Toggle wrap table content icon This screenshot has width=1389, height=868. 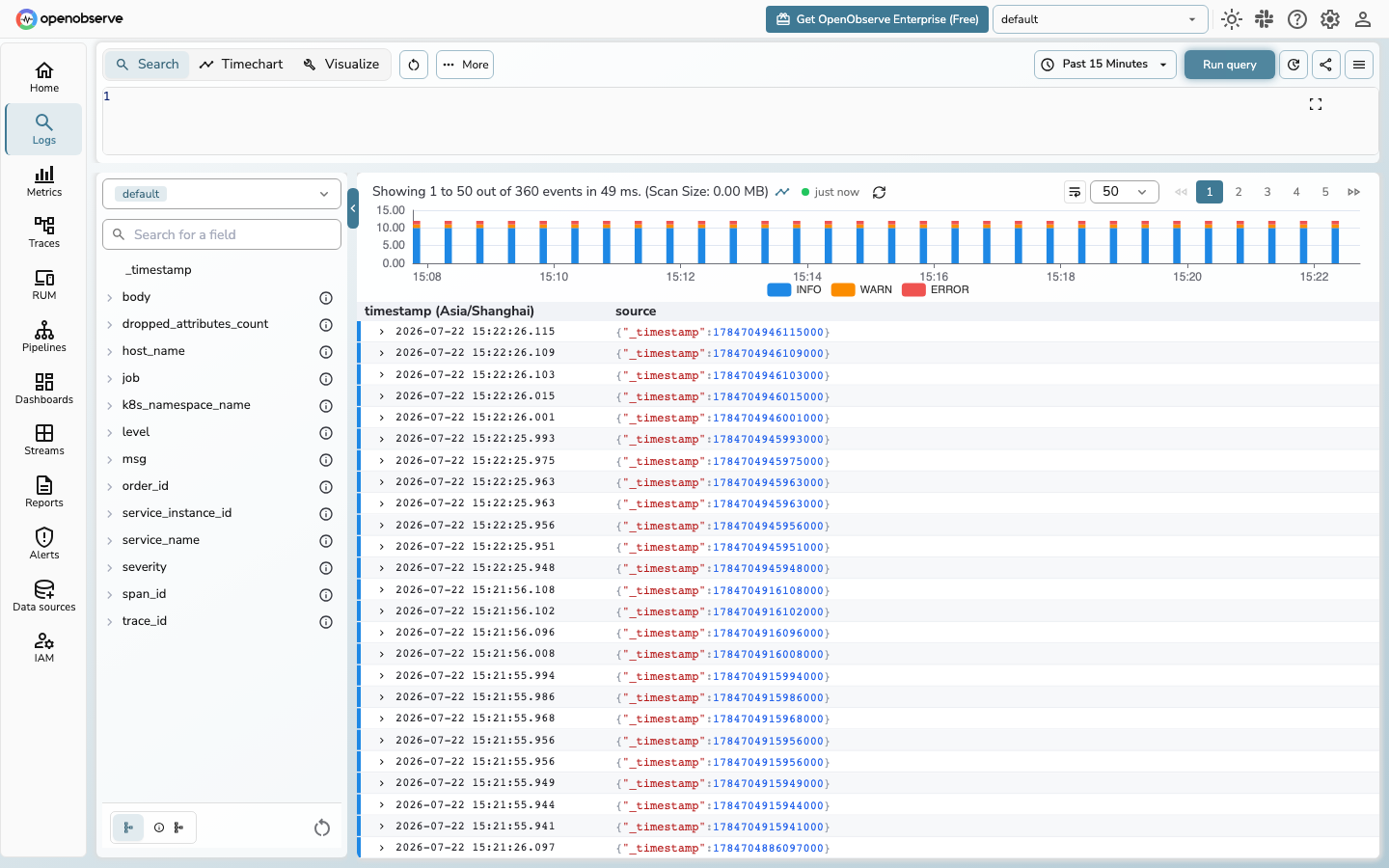coord(1075,192)
